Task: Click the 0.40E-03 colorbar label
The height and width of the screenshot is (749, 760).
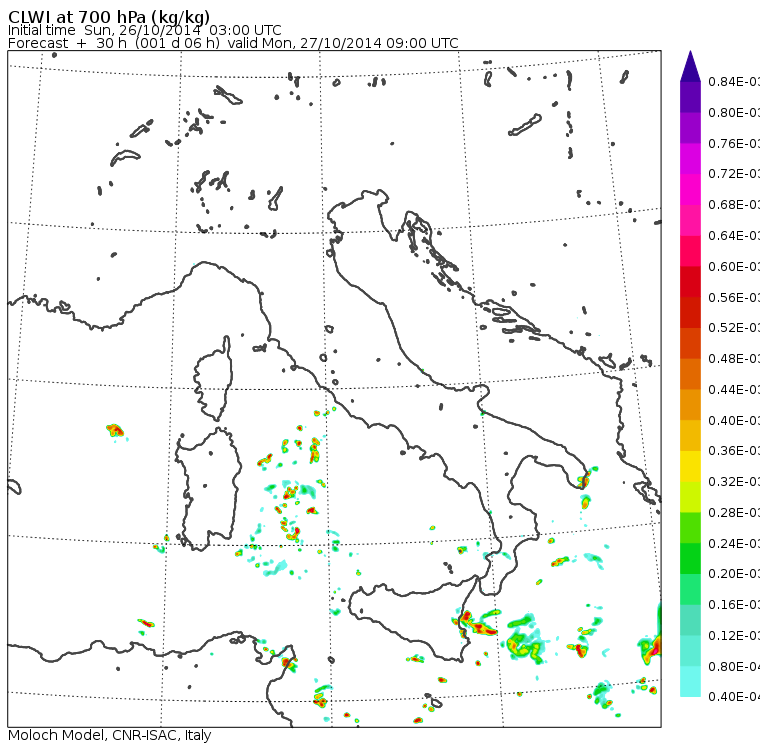Action: [x=734, y=420]
